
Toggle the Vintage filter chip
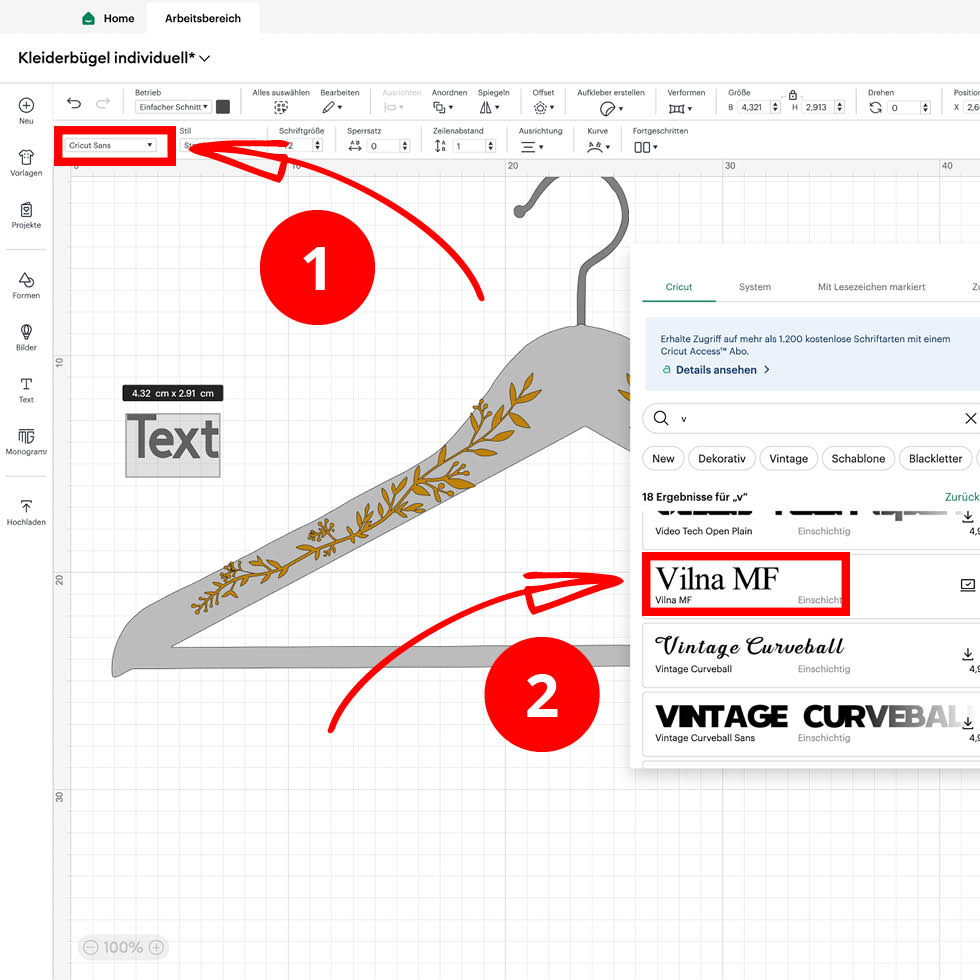[x=788, y=458]
